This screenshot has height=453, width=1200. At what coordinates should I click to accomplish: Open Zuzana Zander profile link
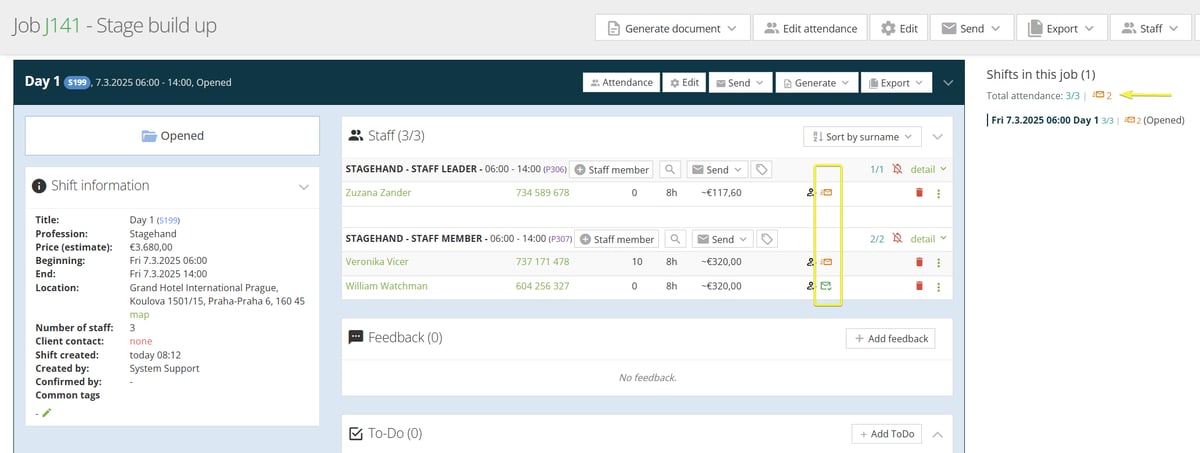[378, 192]
